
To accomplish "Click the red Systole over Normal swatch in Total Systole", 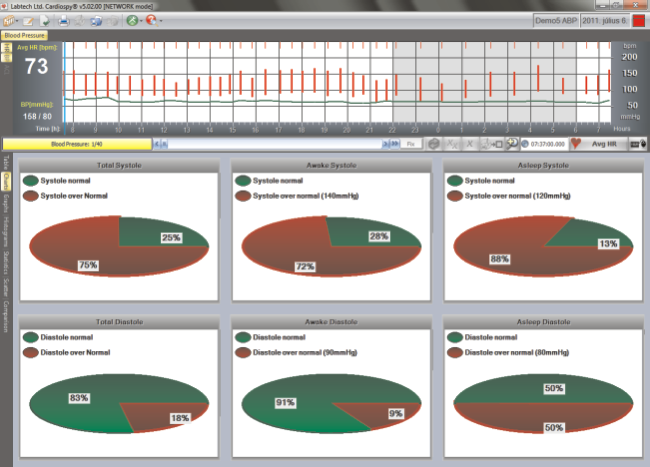I will pyautogui.click(x=31, y=196).
